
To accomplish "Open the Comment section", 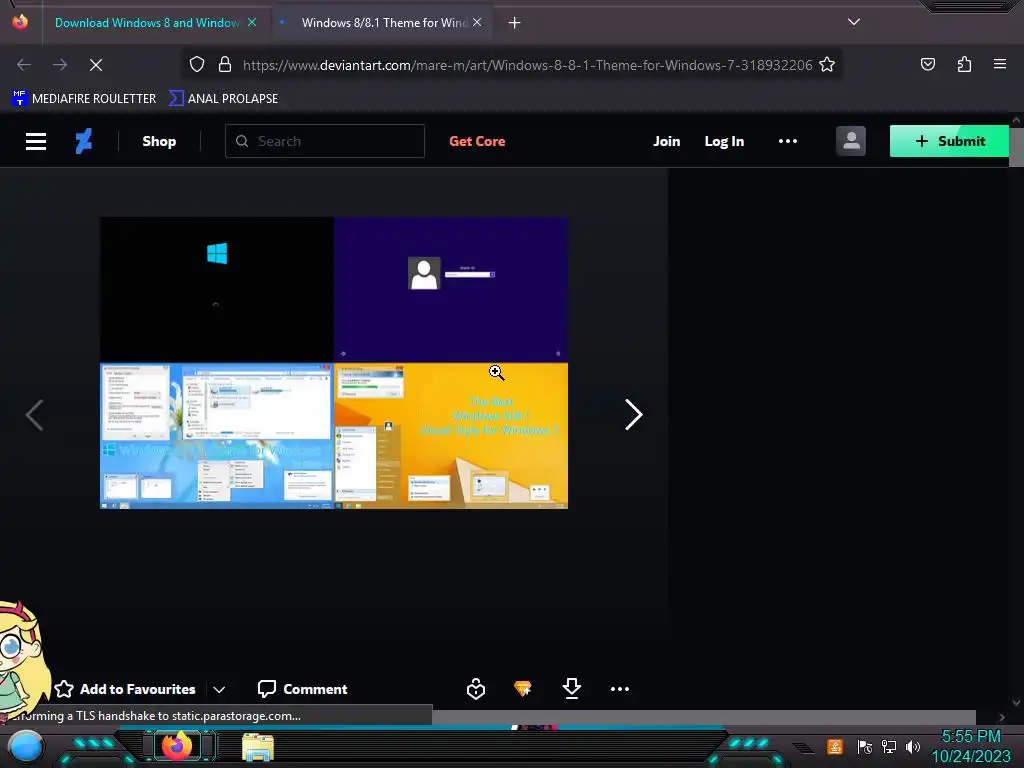I will (x=302, y=689).
